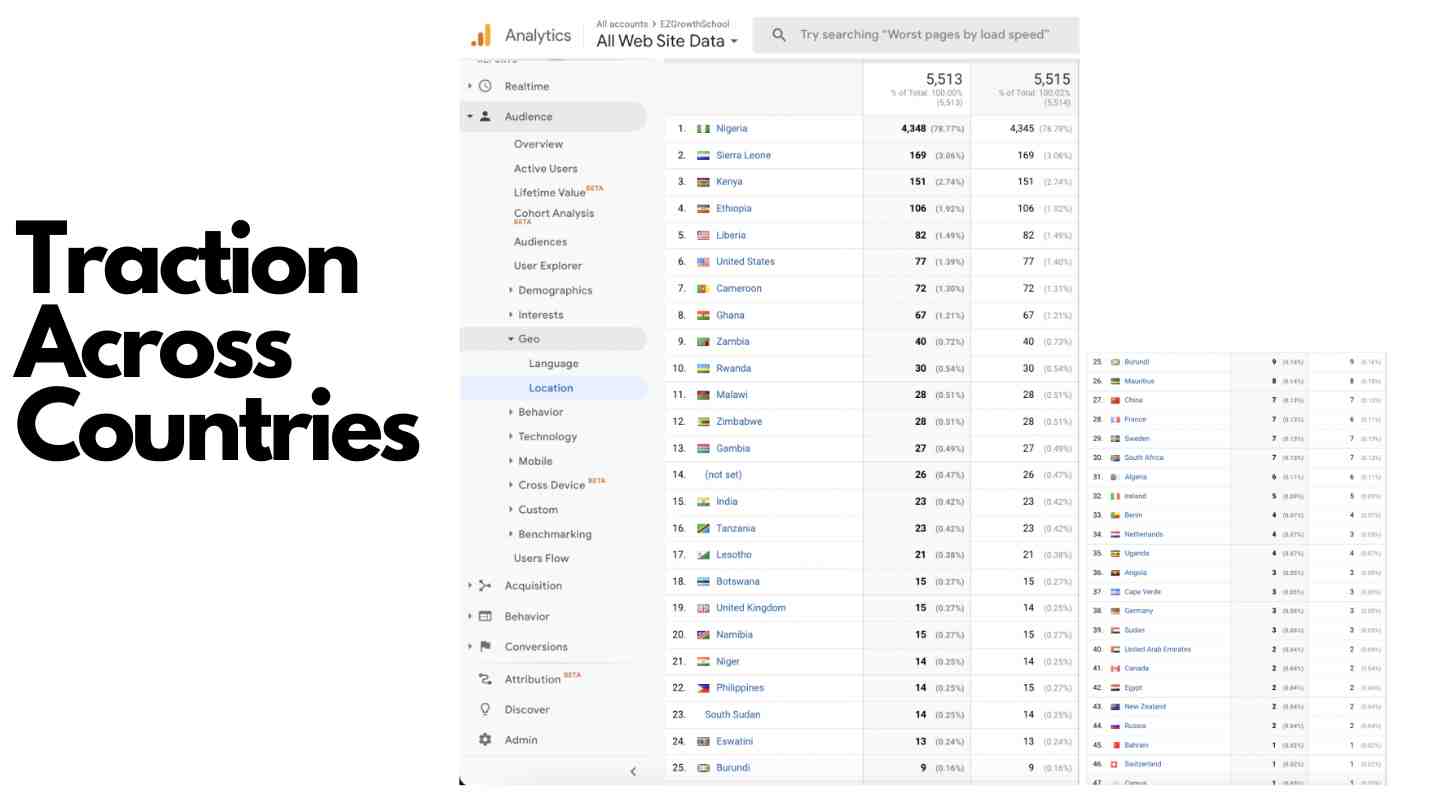Click the Attribution icon in sidebar
Screen dimensions: 1440x810
pyautogui.click(x=485, y=679)
